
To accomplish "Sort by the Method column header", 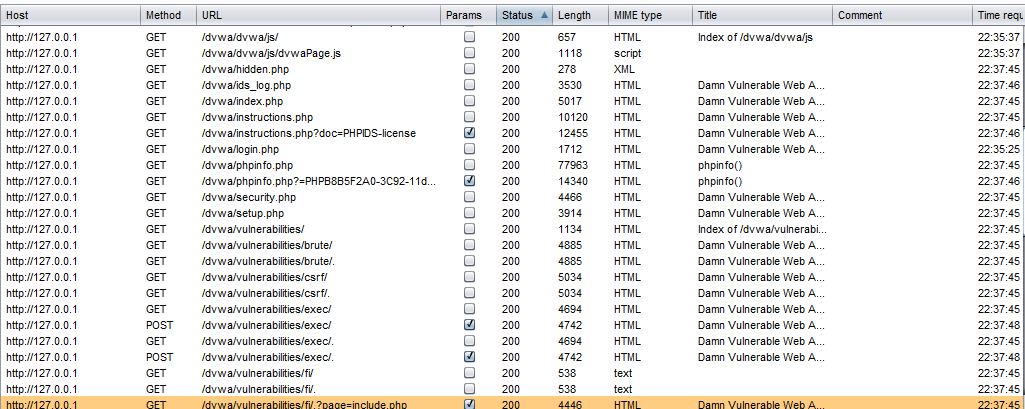I will [x=168, y=15].
